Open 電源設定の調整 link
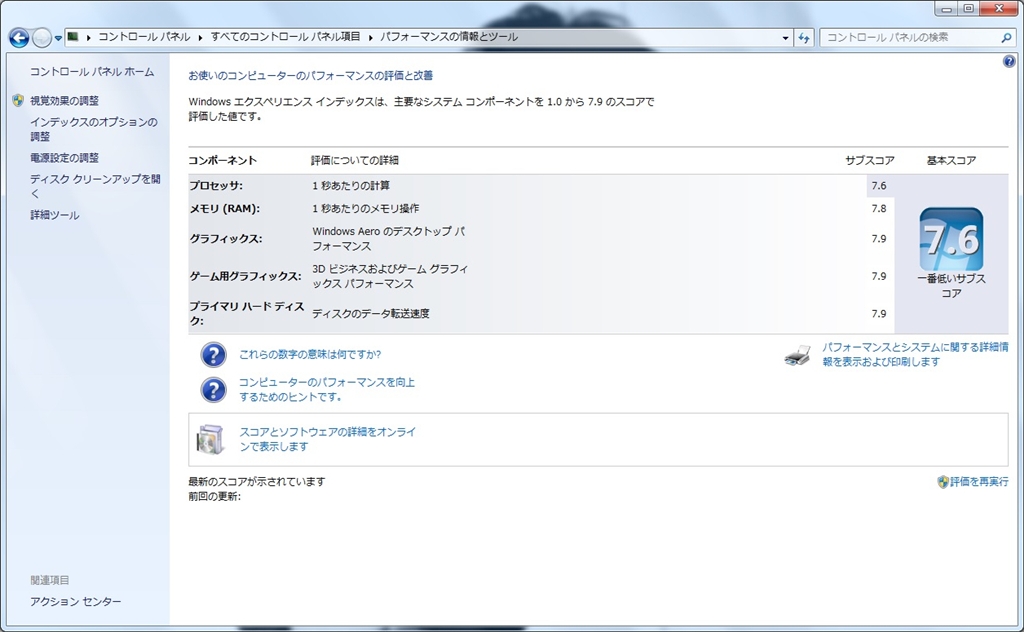The height and width of the screenshot is (632, 1024). [64, 158]
